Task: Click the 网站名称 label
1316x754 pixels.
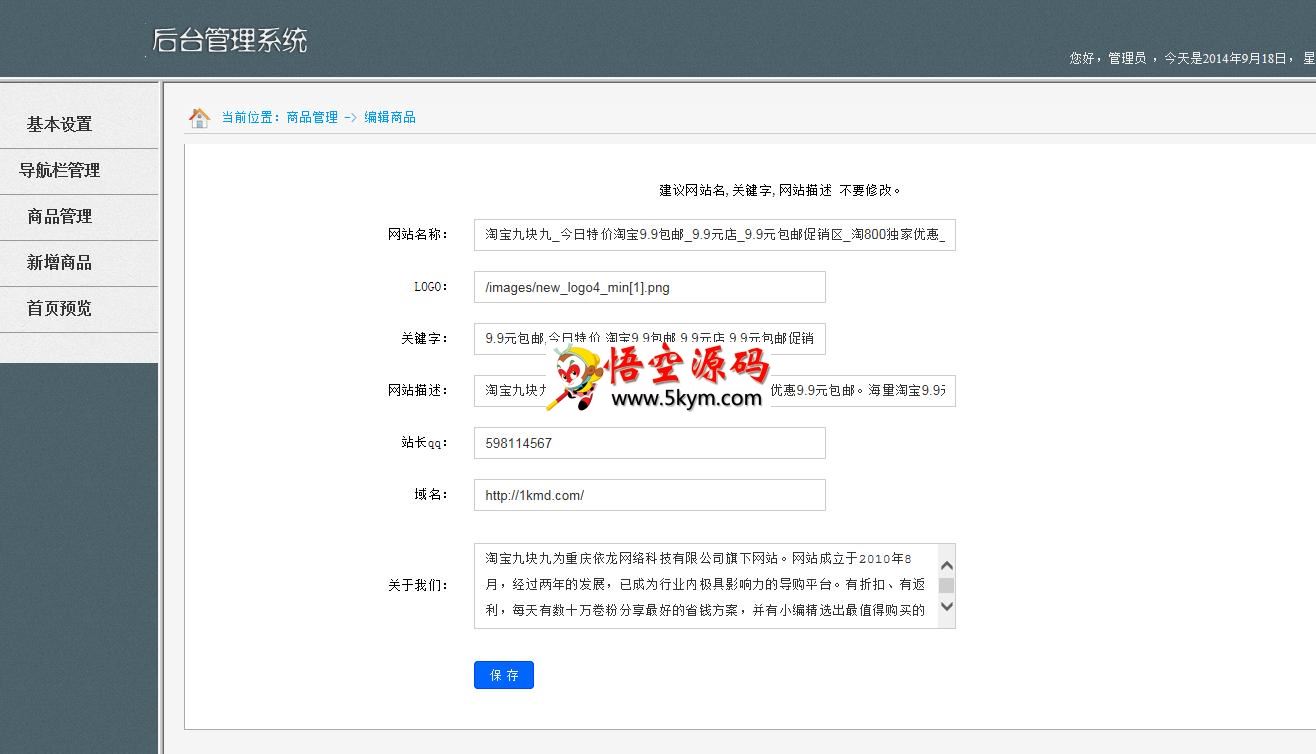Action: coord(418,235)
